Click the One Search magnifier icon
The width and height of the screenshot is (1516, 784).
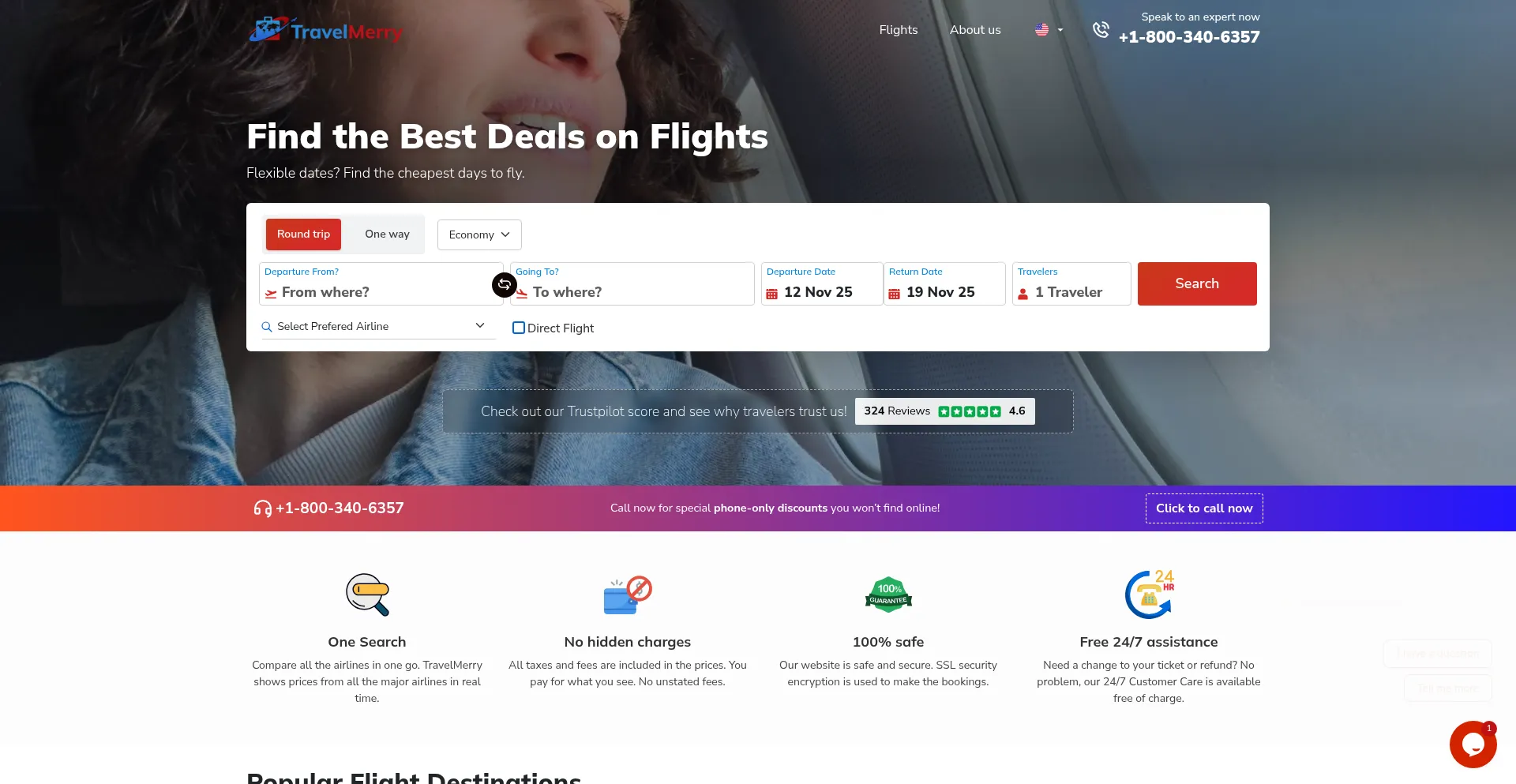pos(367,595)
